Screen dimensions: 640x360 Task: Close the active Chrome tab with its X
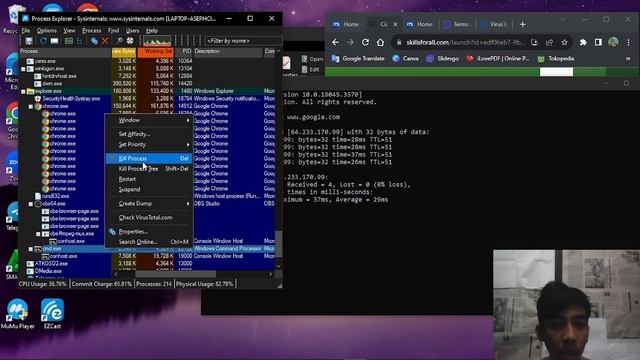pyautogui.click(x=395, y=24)
